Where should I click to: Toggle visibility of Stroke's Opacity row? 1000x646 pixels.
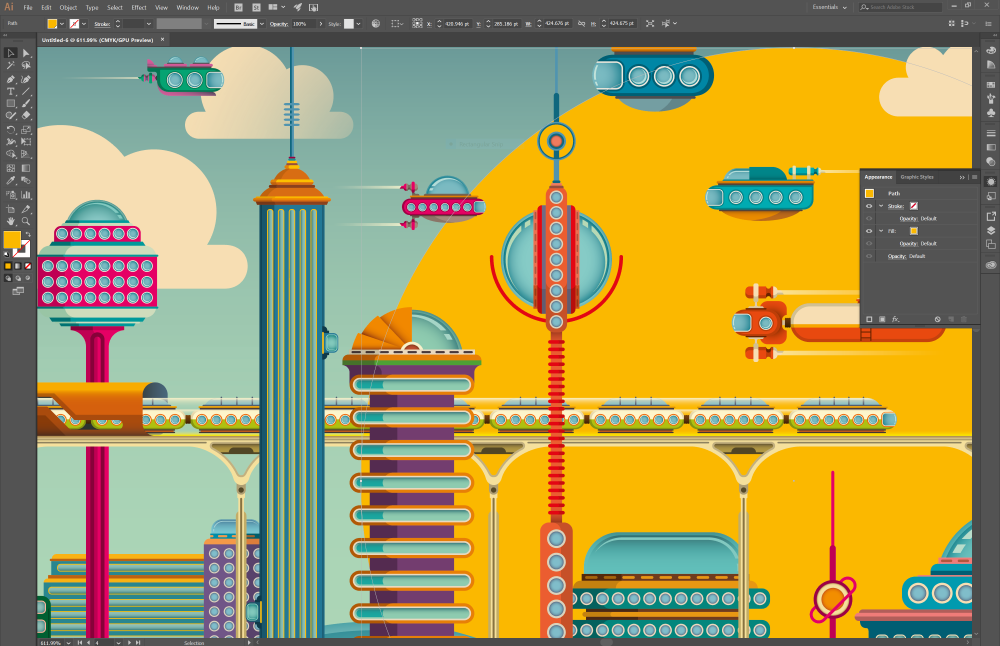(x=869, y=219)
